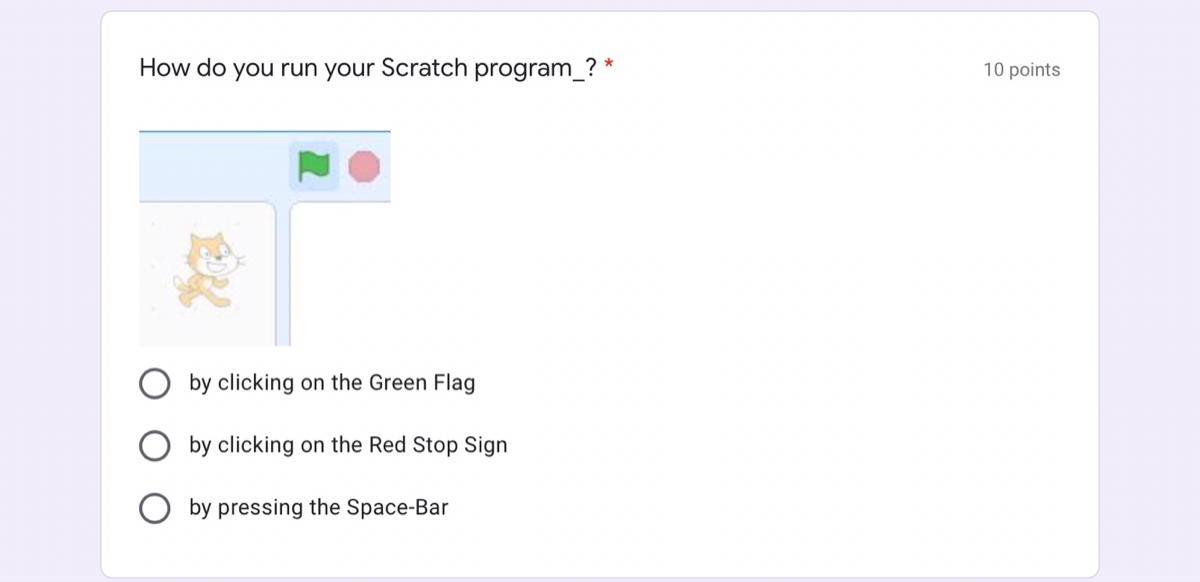The width and height of the screenshot is (1200, 582).
Task: Click the red stop sign icon
Action: coord(364,166)
